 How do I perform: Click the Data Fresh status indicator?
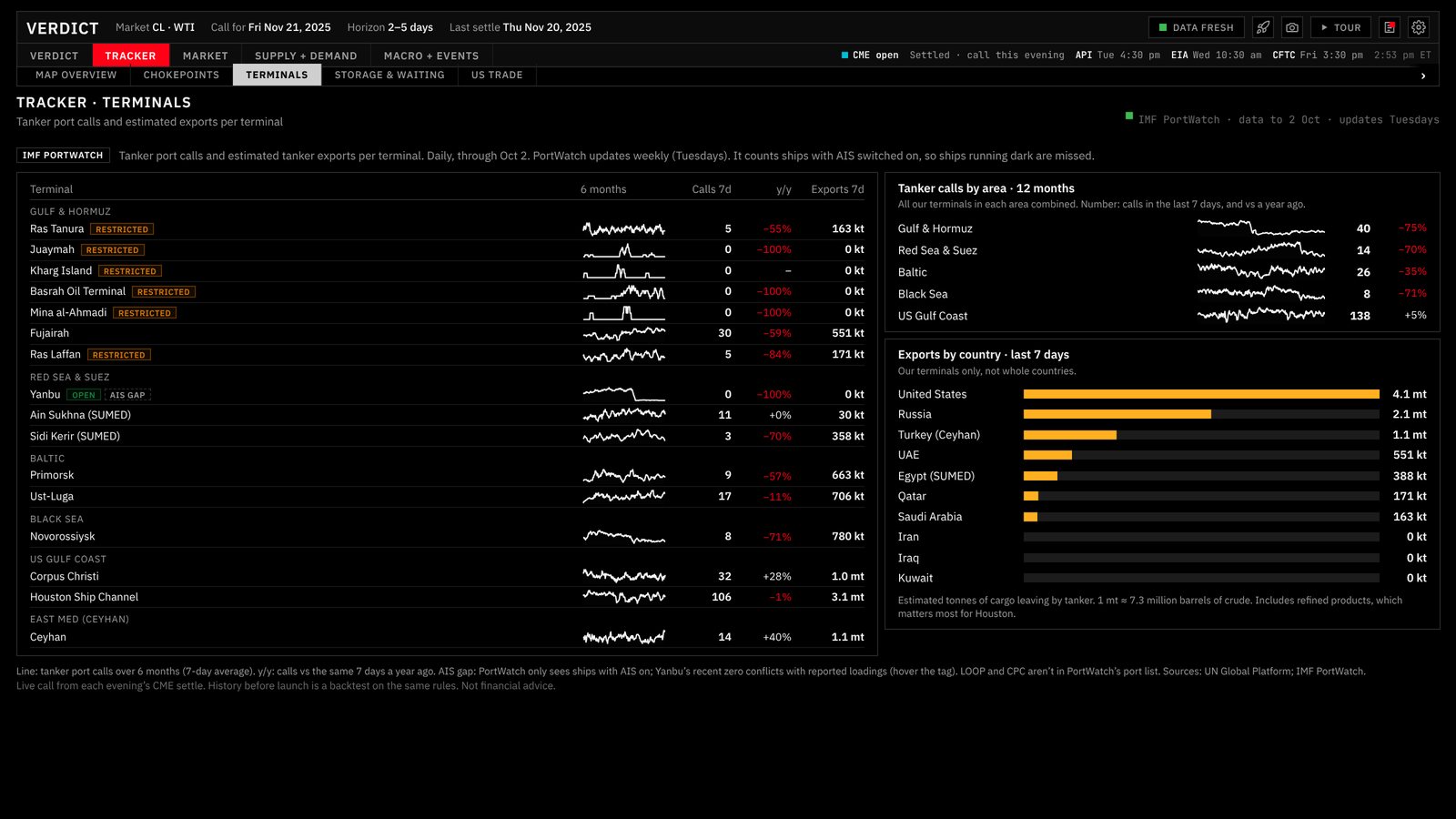(x=1197, y=27)
